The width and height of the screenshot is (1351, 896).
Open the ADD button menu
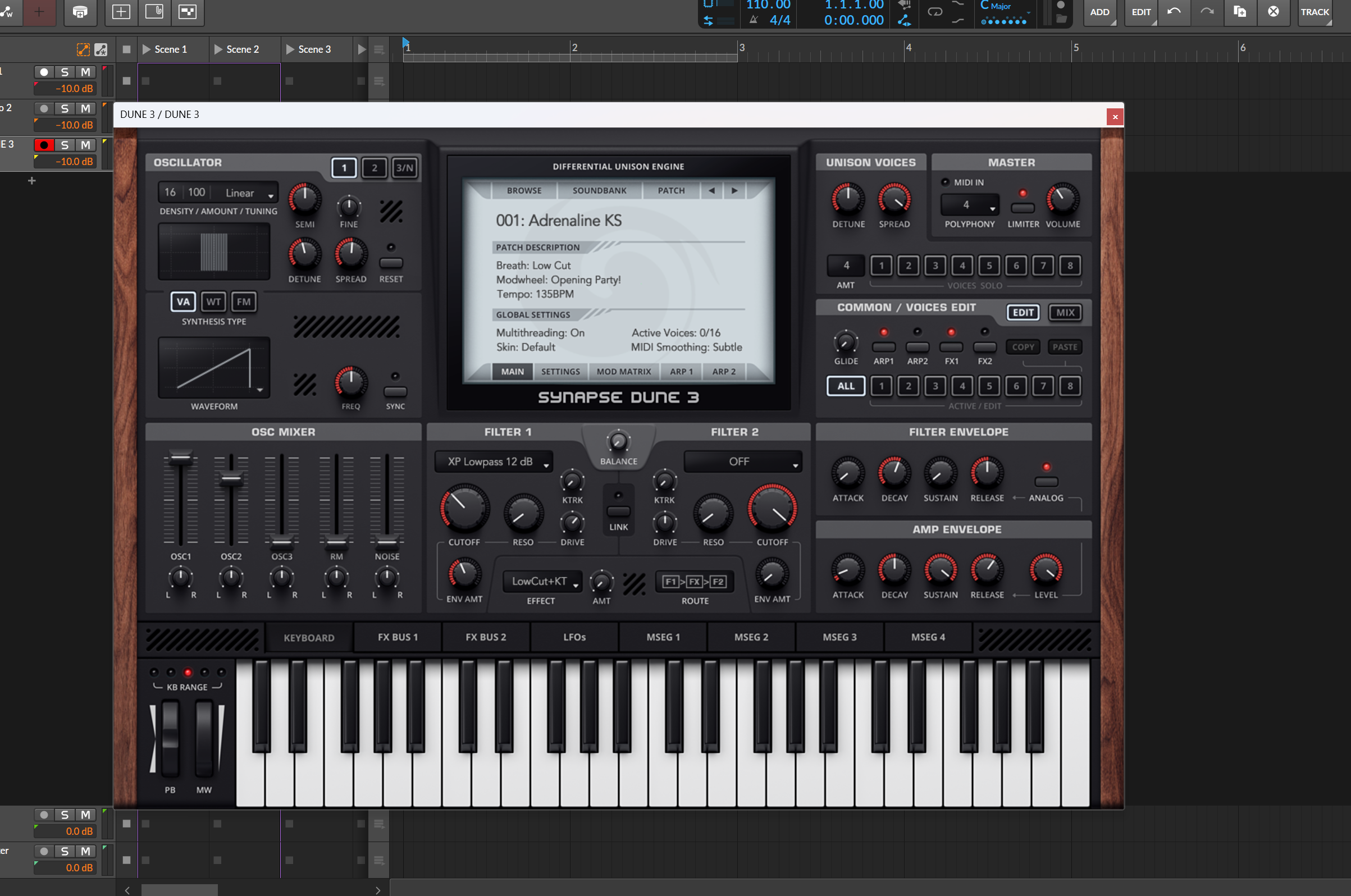pos(1099,11)
